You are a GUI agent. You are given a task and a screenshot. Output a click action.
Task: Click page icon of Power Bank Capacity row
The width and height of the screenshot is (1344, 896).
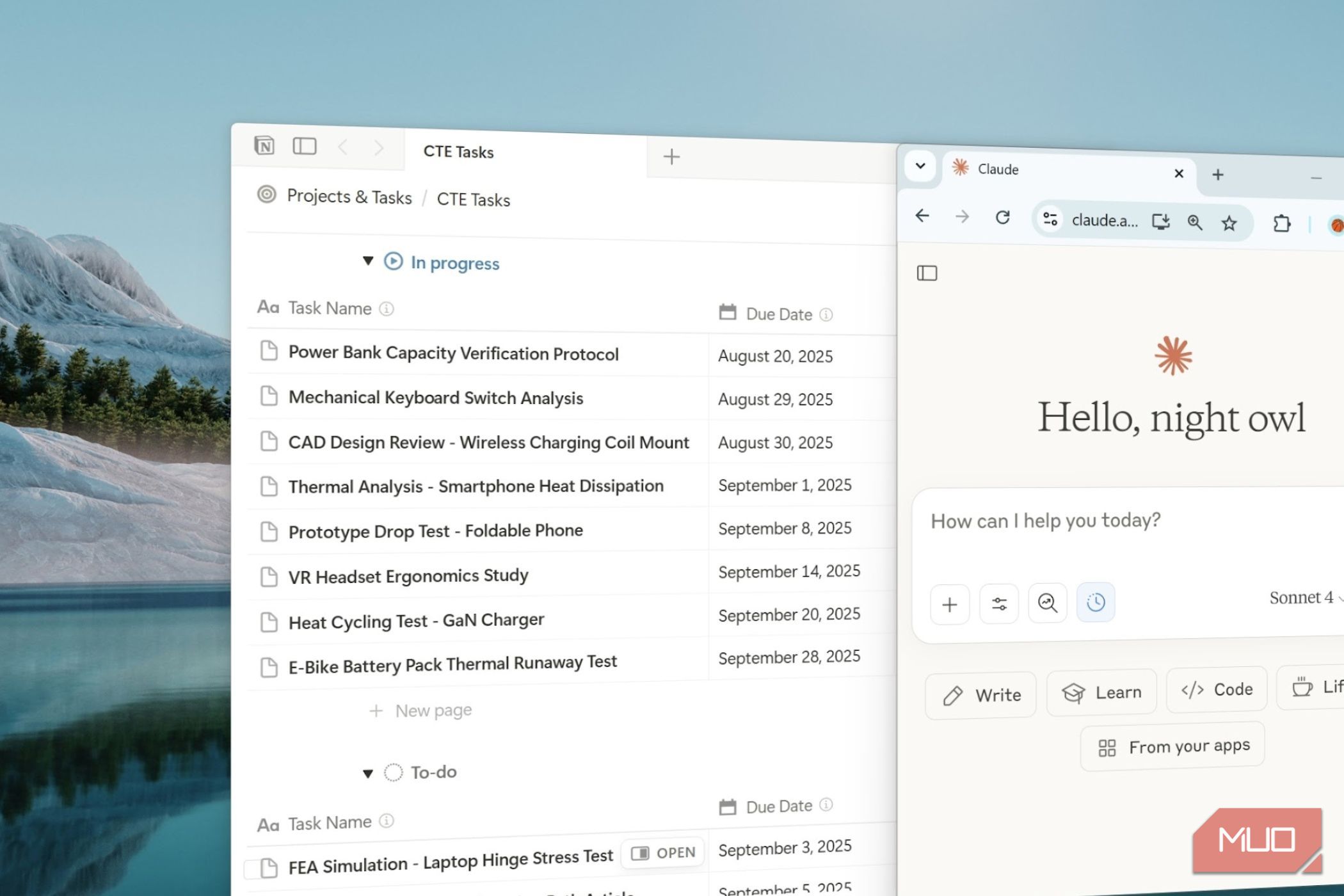click(x=269, y=351)
